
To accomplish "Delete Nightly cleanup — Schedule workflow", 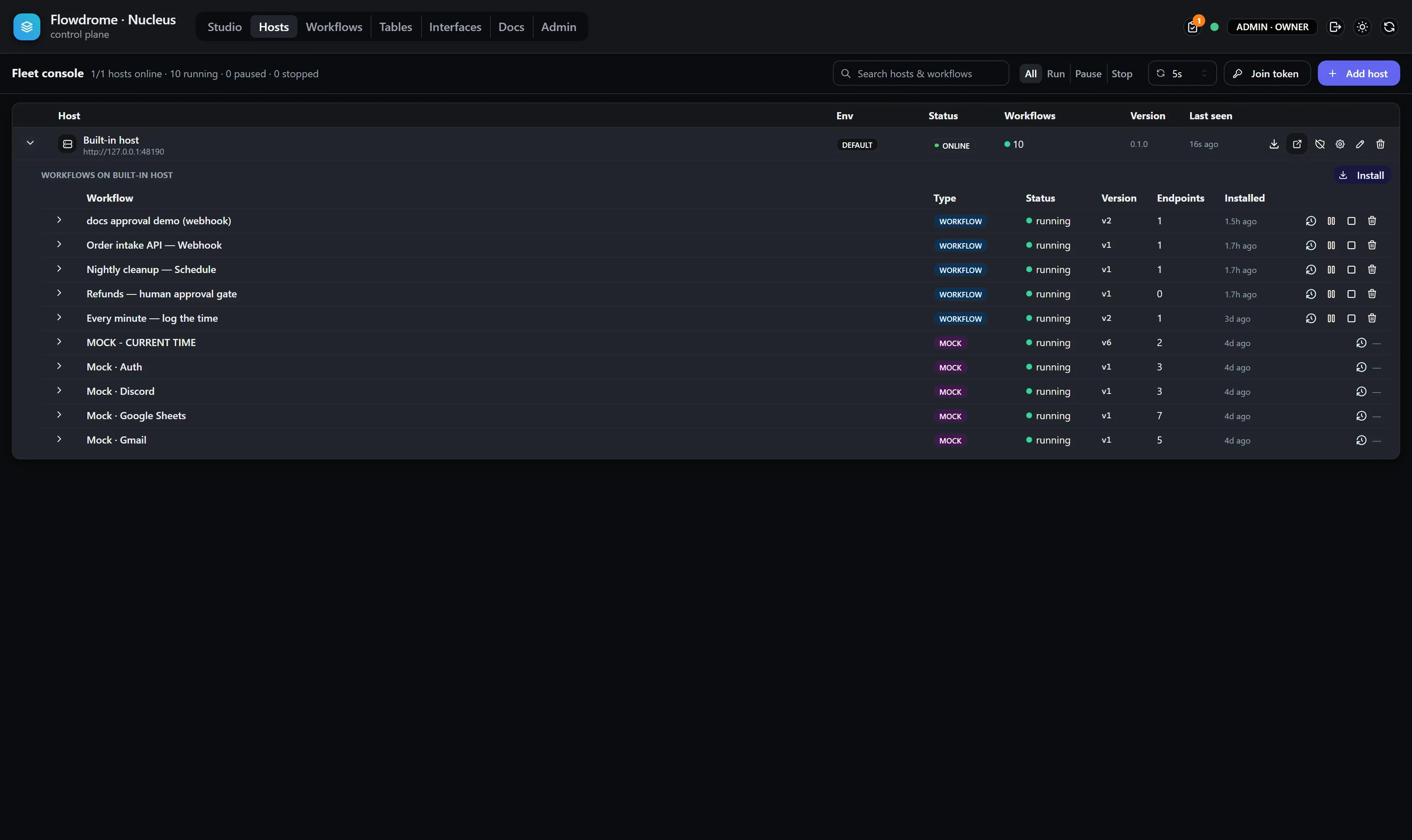I will click(x=1372, y=270).
